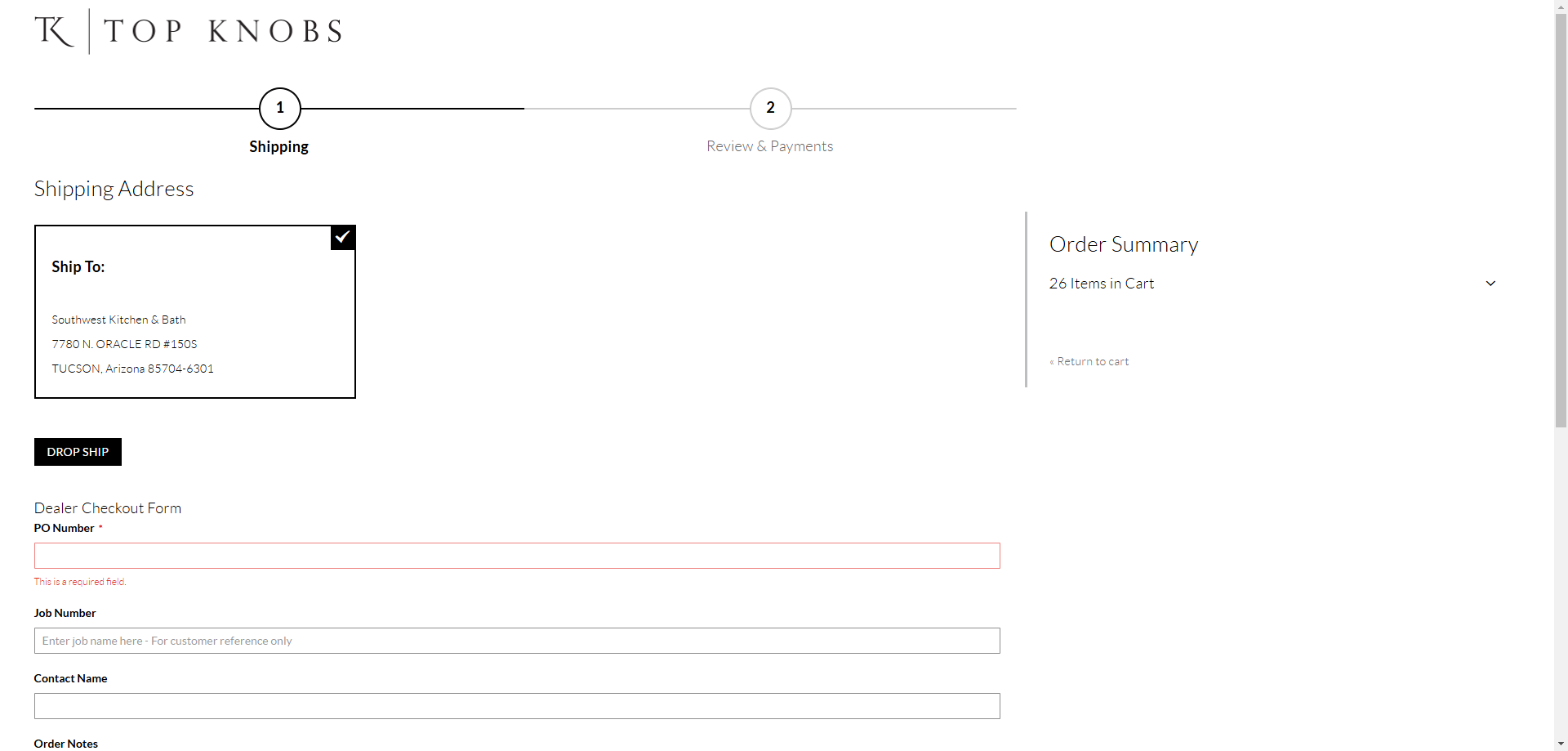Click the 'Ship To:' label
This screenshot has width=1568, height=751.
[x=78, y=267]
